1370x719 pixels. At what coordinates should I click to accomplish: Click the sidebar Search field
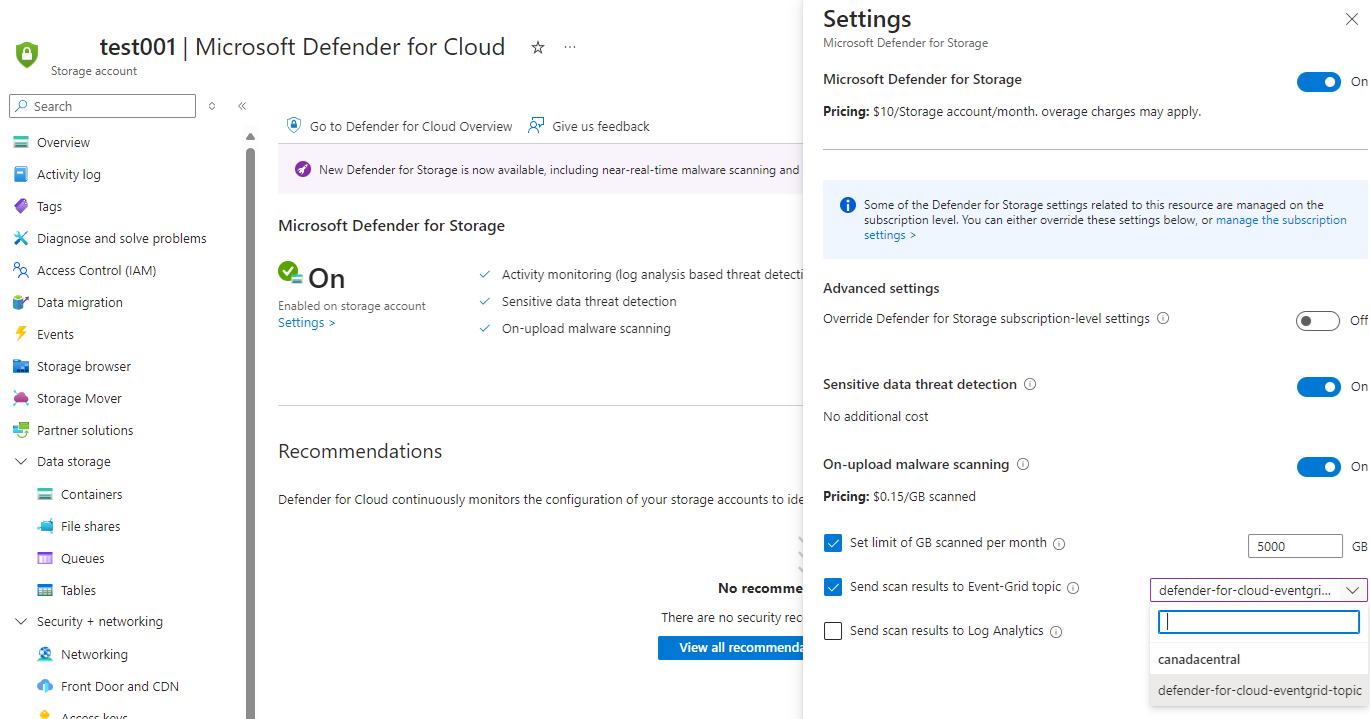pyautogui.click(x=102, y=106)
